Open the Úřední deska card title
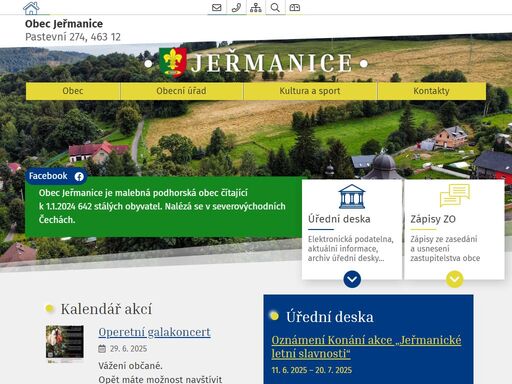The width and height of the screenshot is (512, 384). coord(339,219)
